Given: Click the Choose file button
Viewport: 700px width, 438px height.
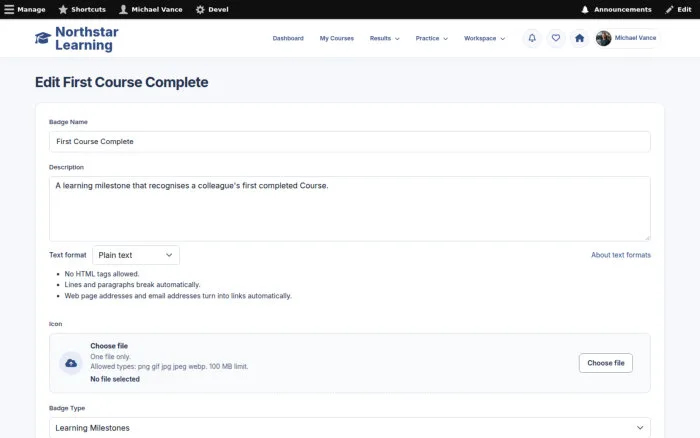Looking at the screenshot, I should [x=605, y=363].
